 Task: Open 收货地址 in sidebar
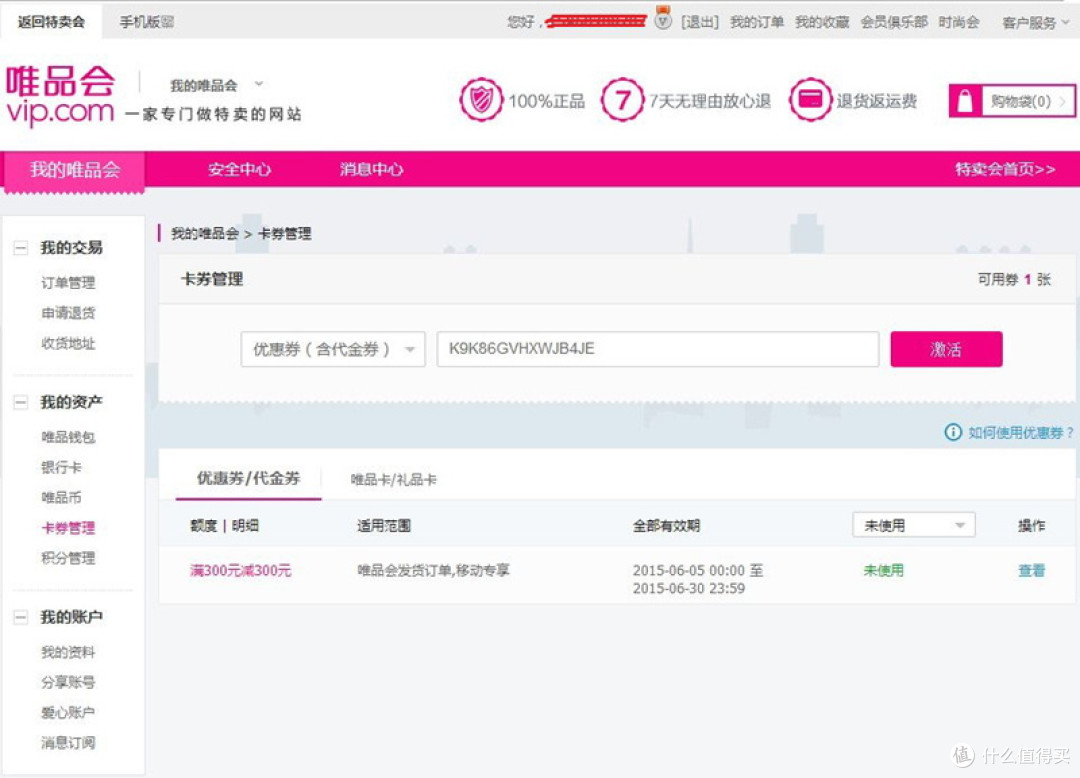pos(68,343)
